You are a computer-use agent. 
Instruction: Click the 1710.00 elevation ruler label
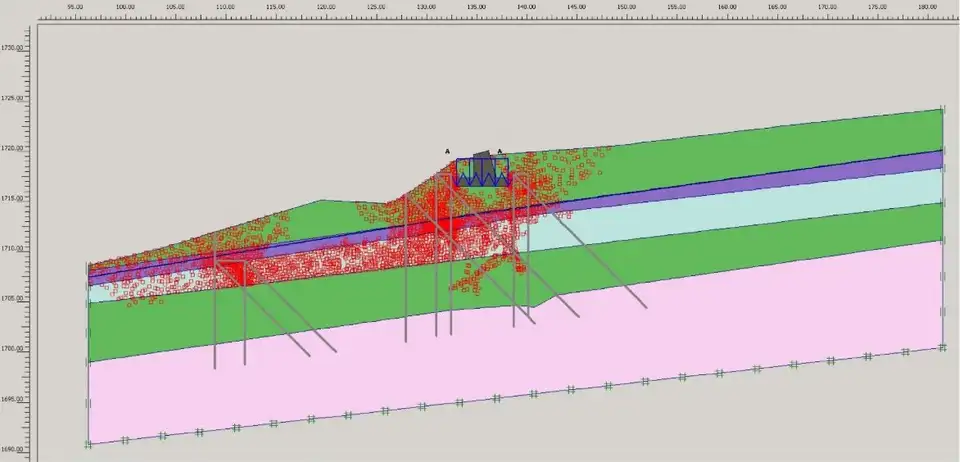(x=12, y=248)
